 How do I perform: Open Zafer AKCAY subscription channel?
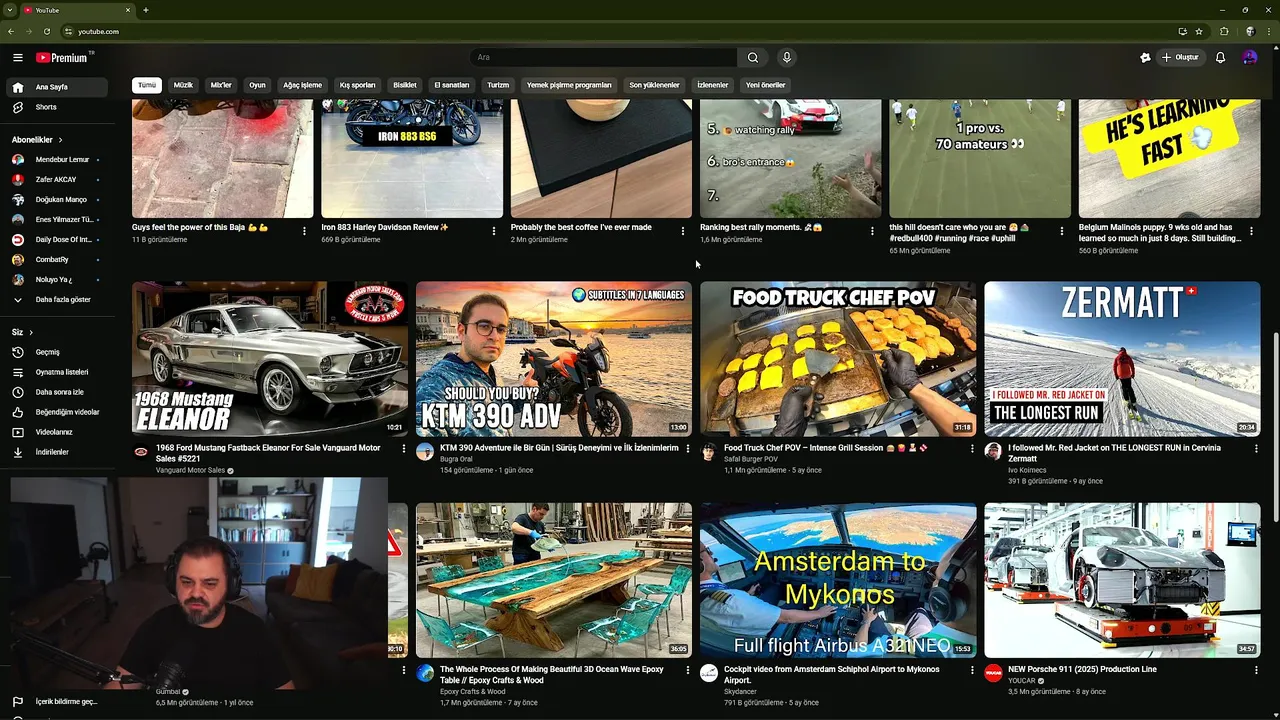pyautogui.click(x=56, y=180)
